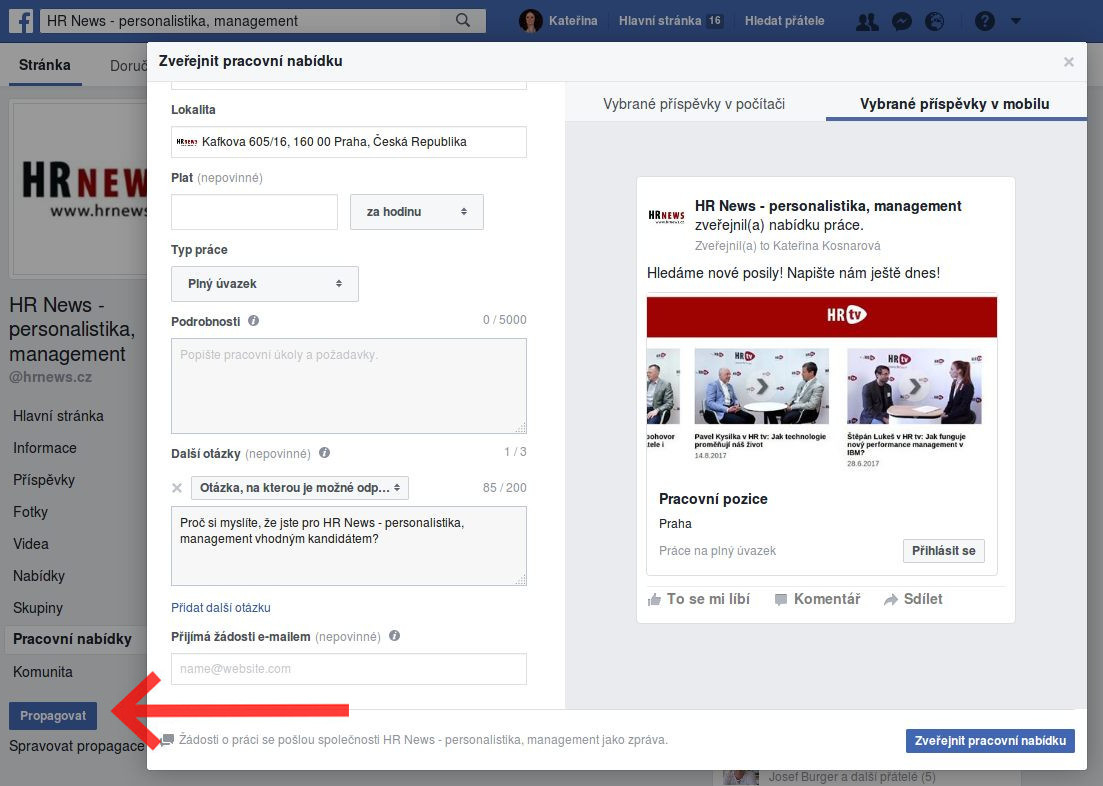This screenshot has height=786, width=1103.
Task: Click the Podrobnosti description text area
Action: pos(349,386)
